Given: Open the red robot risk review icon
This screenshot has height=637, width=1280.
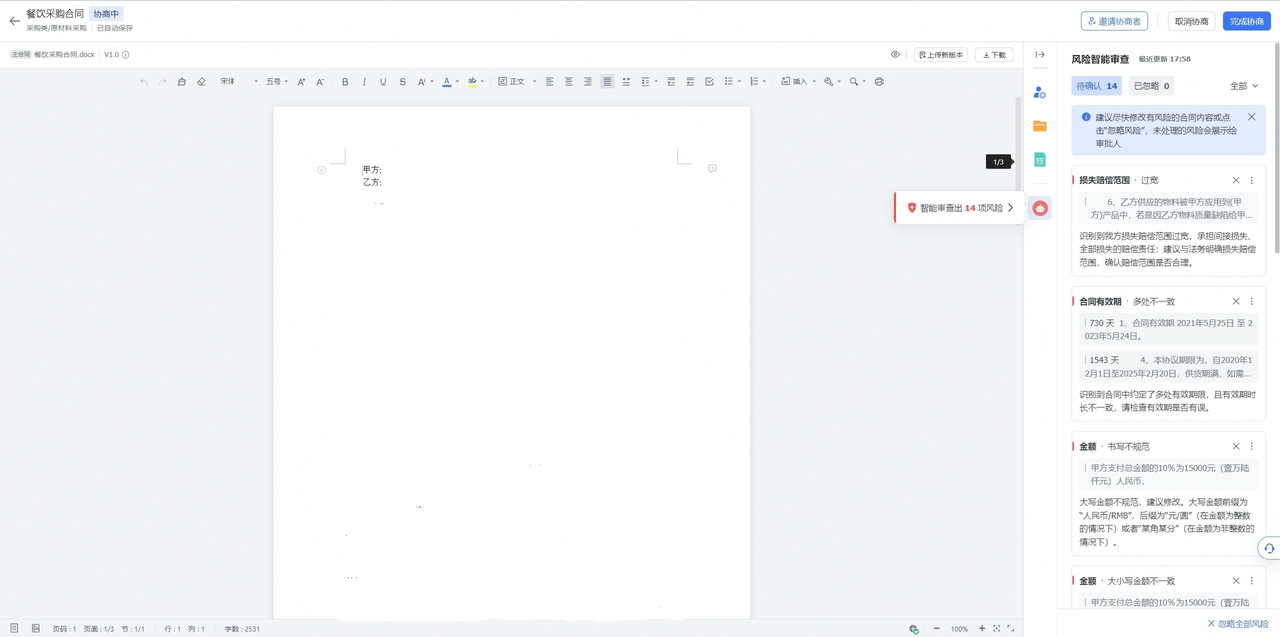Looking at the screenshot, I should [x=1040, y=208].
